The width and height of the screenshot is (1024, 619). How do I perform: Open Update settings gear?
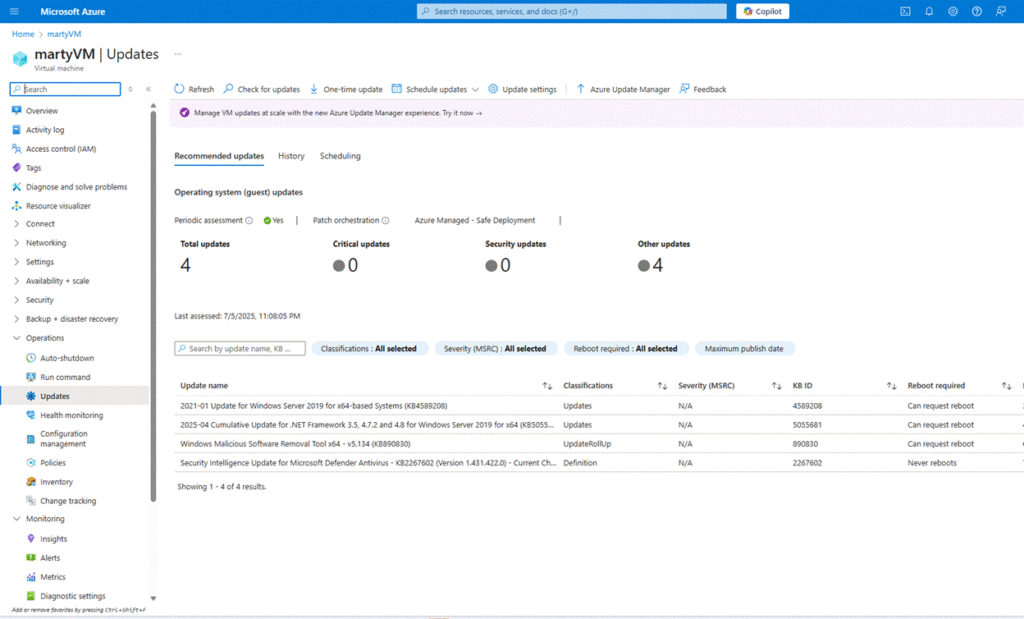coord(494,89)
